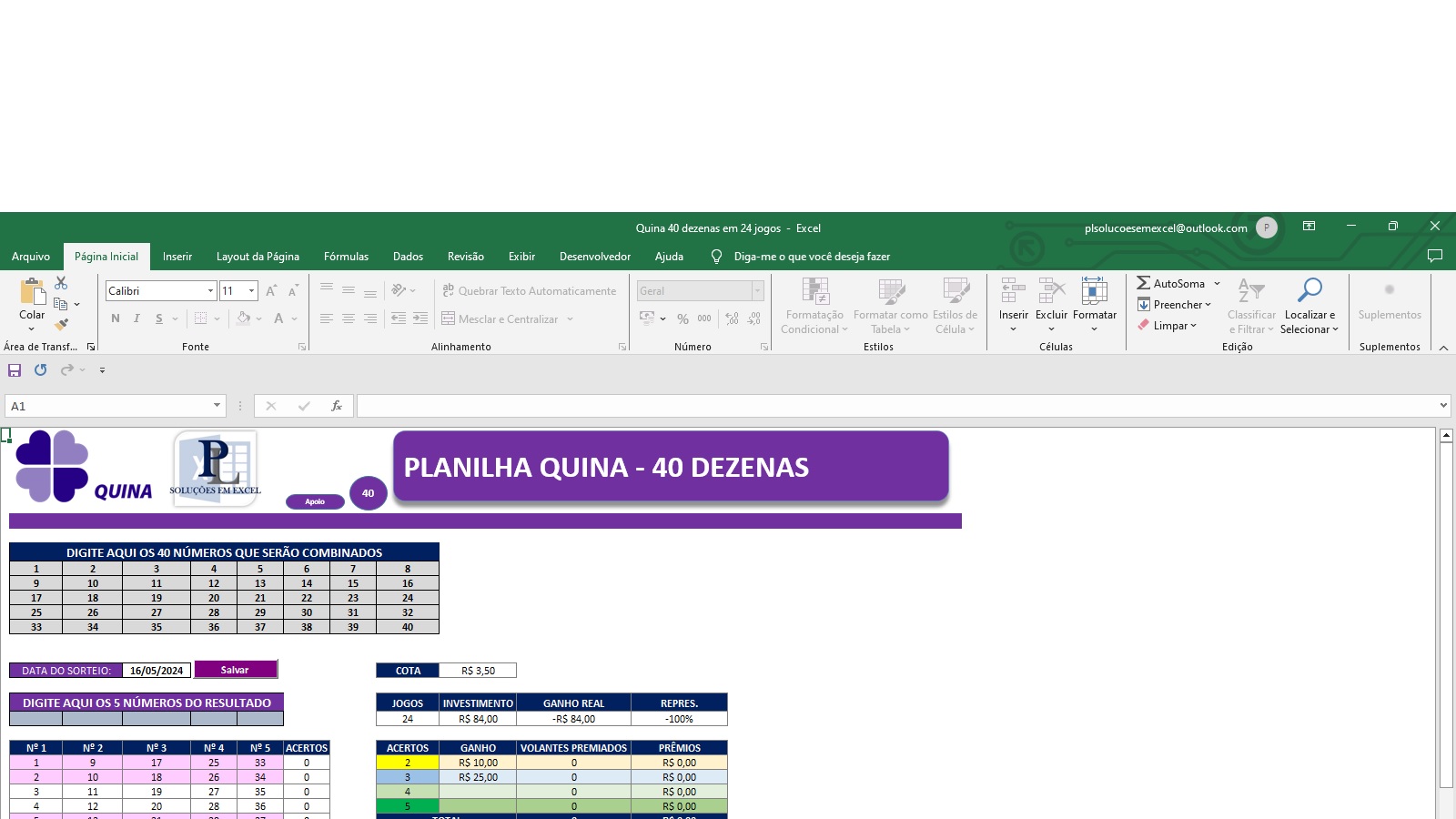Image resolution: width=1456 pixels, height=819 pixels.
Task: Click the fill color bucket swatch
Action: [x=243, y=318]
